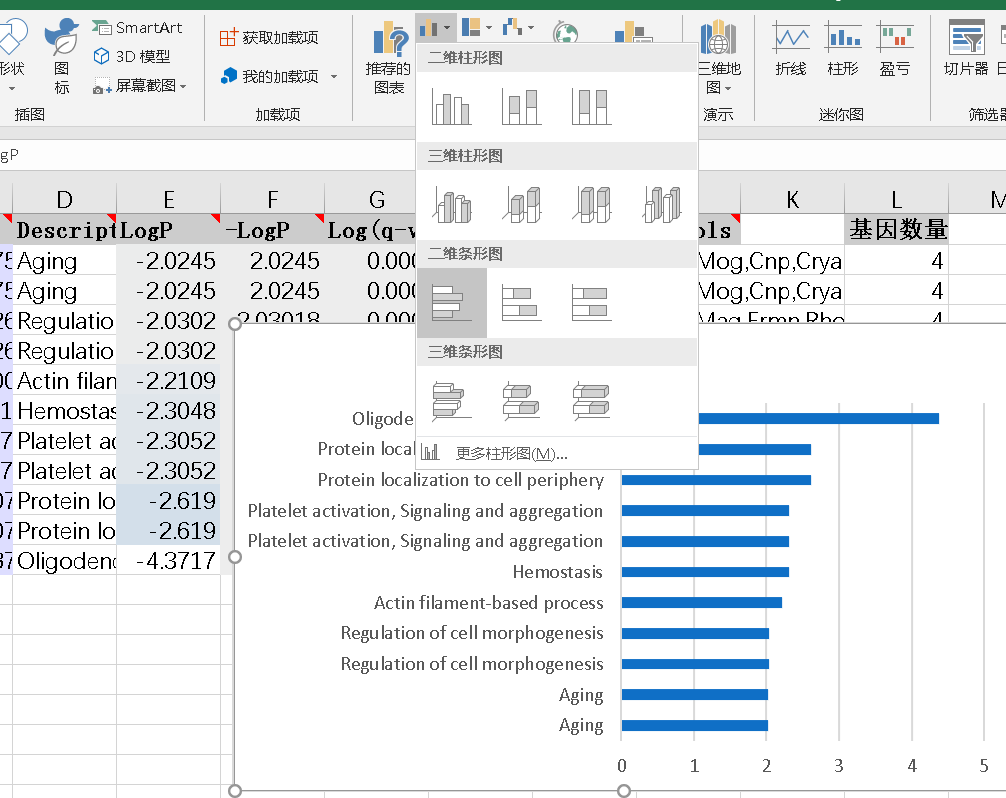Pick the 2D clustered bar chart
Image resolution: width=1006 pixels, height=798 pixels.
click(452, 303)
